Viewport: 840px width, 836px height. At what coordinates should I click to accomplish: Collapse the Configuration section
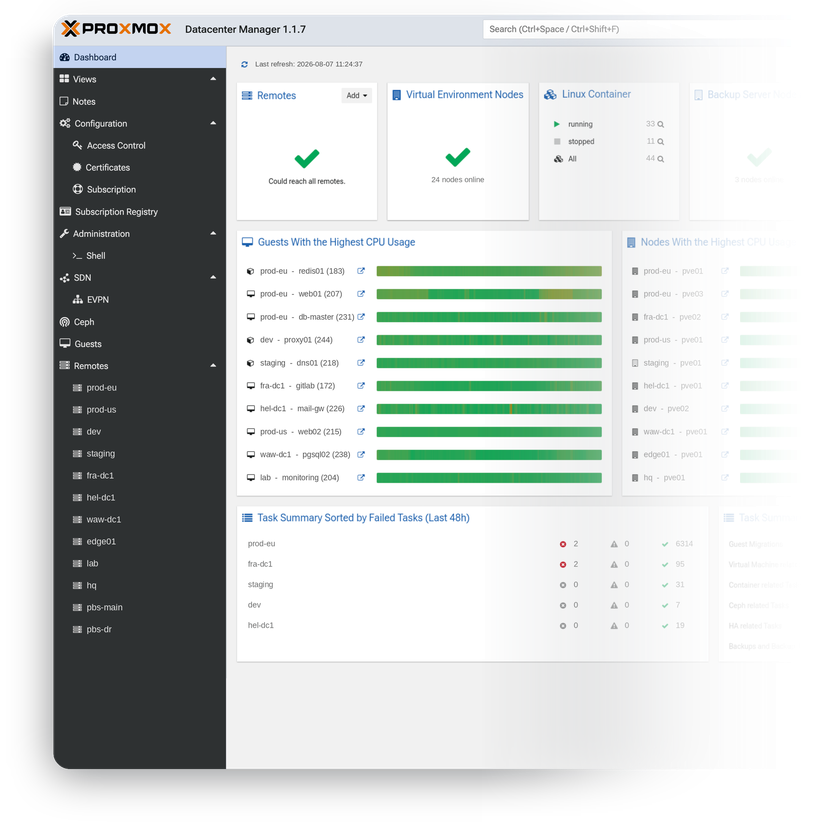[x=213, y=123]
